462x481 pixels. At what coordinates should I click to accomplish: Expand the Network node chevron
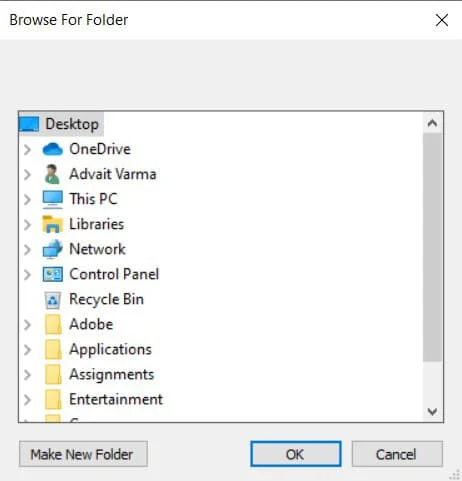tap(28, 250)
